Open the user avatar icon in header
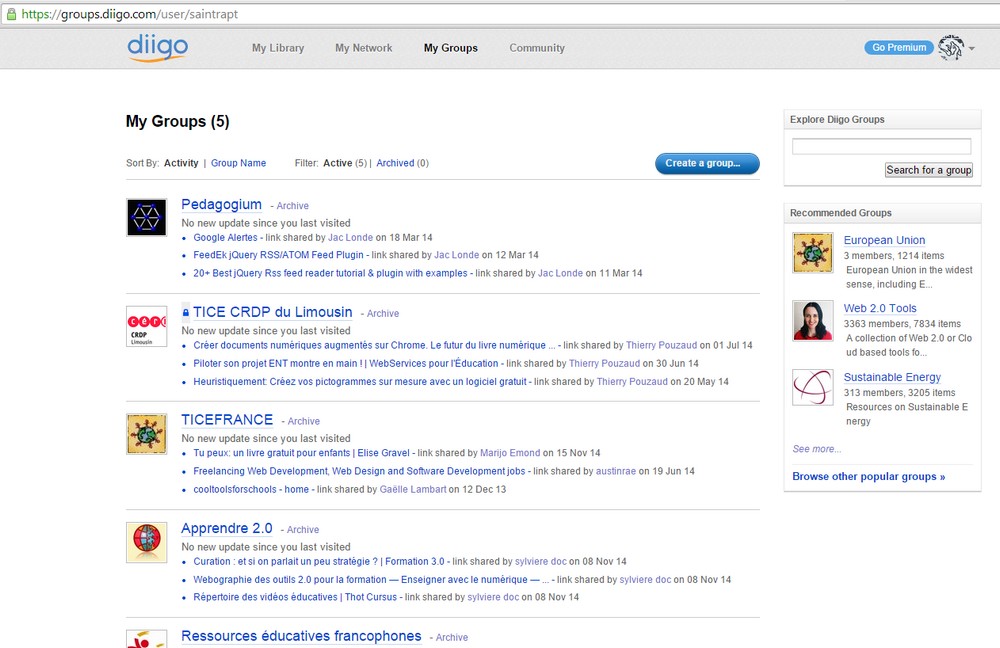 951,48
